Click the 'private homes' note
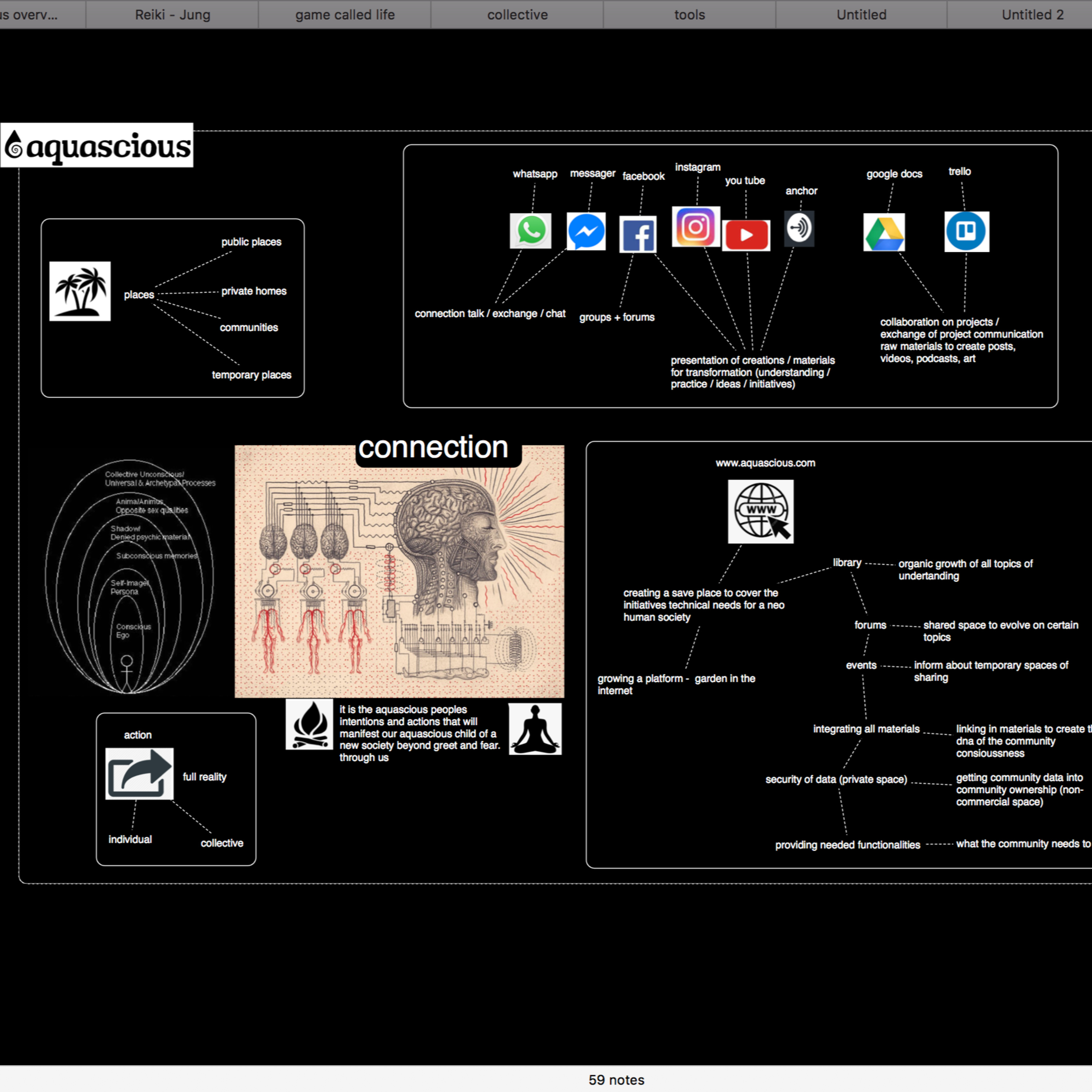The height and width of the screenshot is (1092, 1092). [254, 291]
